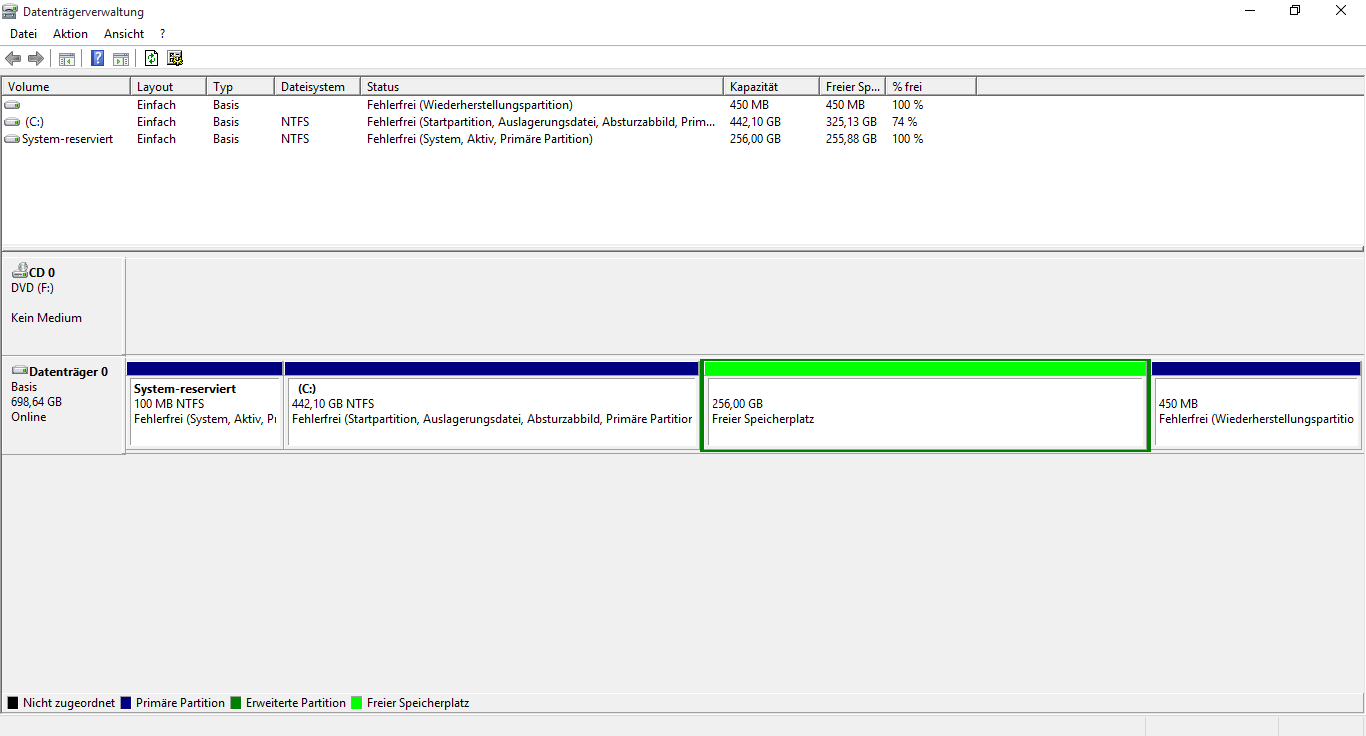Click the Datenträger 0 disk icon

click(x=19, y=371)
